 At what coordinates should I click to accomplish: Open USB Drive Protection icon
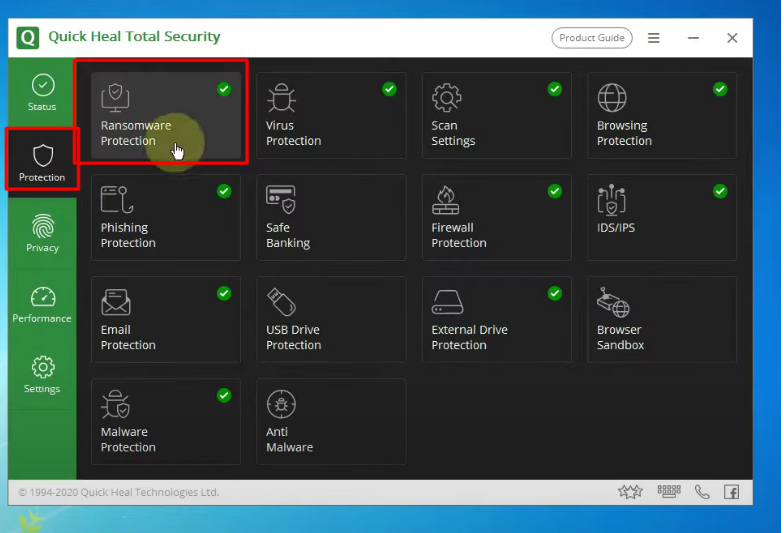pyautogui.click(x=282, y=302)
